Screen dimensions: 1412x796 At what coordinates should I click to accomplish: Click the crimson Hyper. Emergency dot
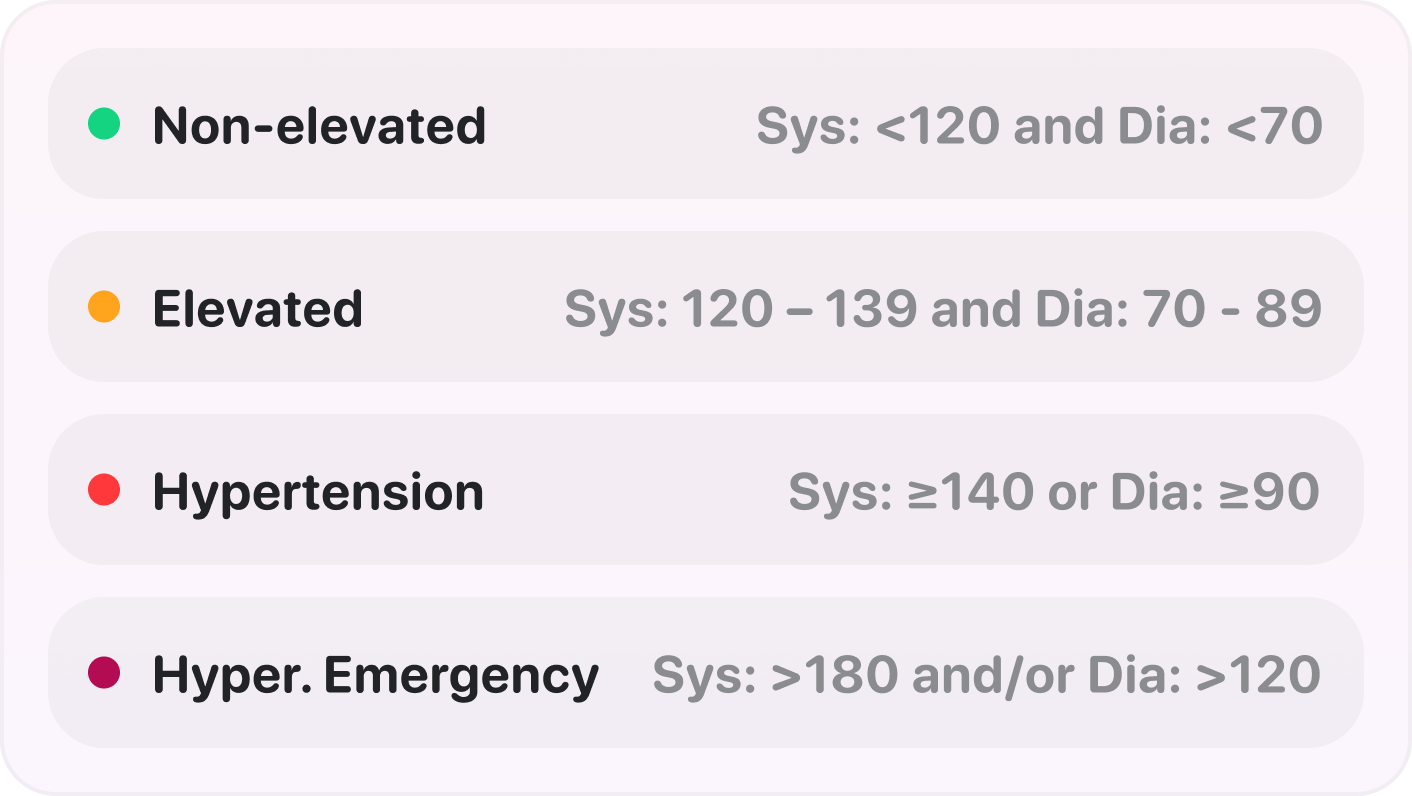pyautogui.click(x=104, y=673)
